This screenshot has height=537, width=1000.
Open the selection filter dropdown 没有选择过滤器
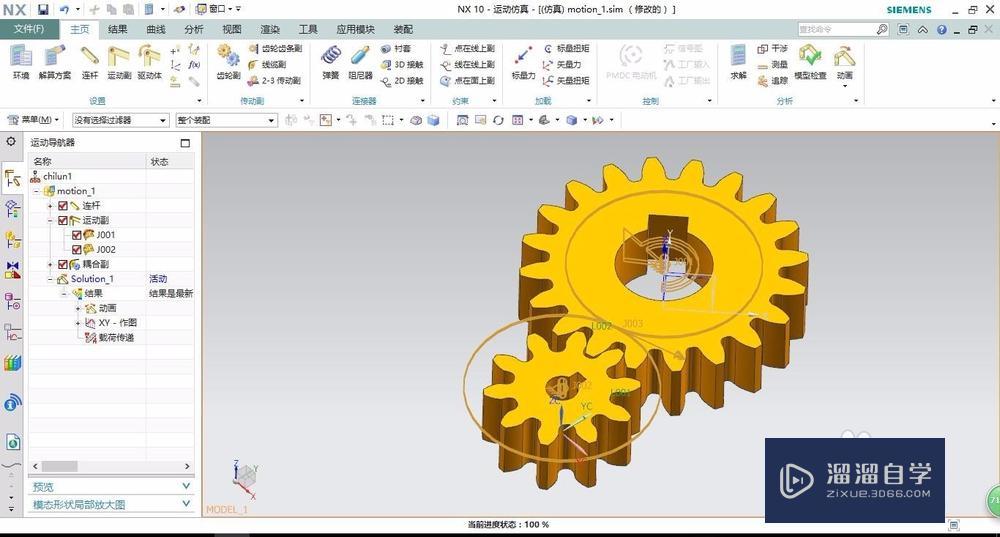[x=120, y=120]
